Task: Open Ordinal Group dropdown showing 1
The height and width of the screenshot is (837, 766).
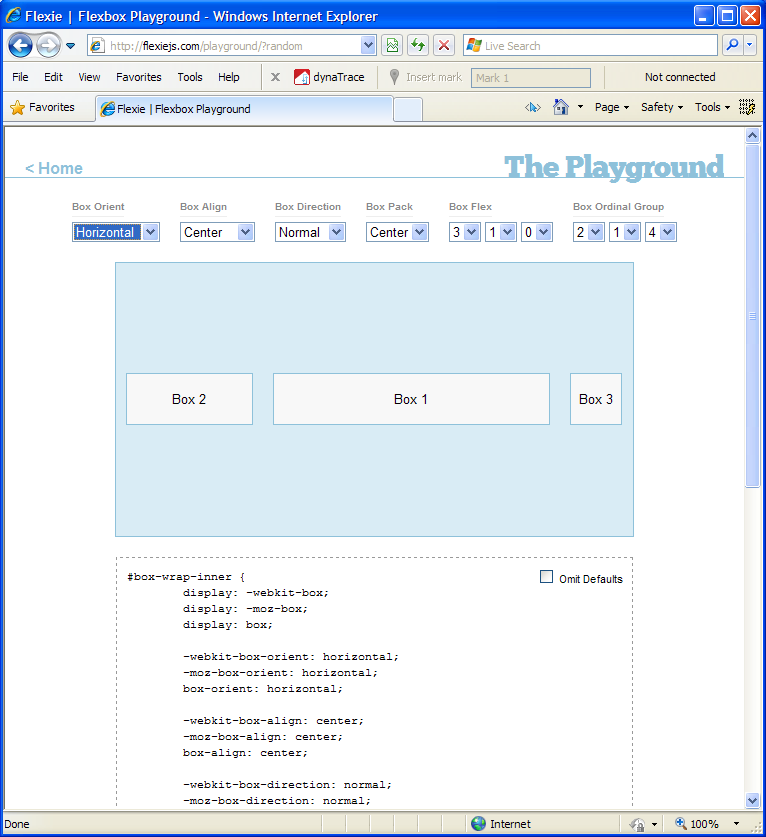Action: pyautogui.click(x=625, y=232)
